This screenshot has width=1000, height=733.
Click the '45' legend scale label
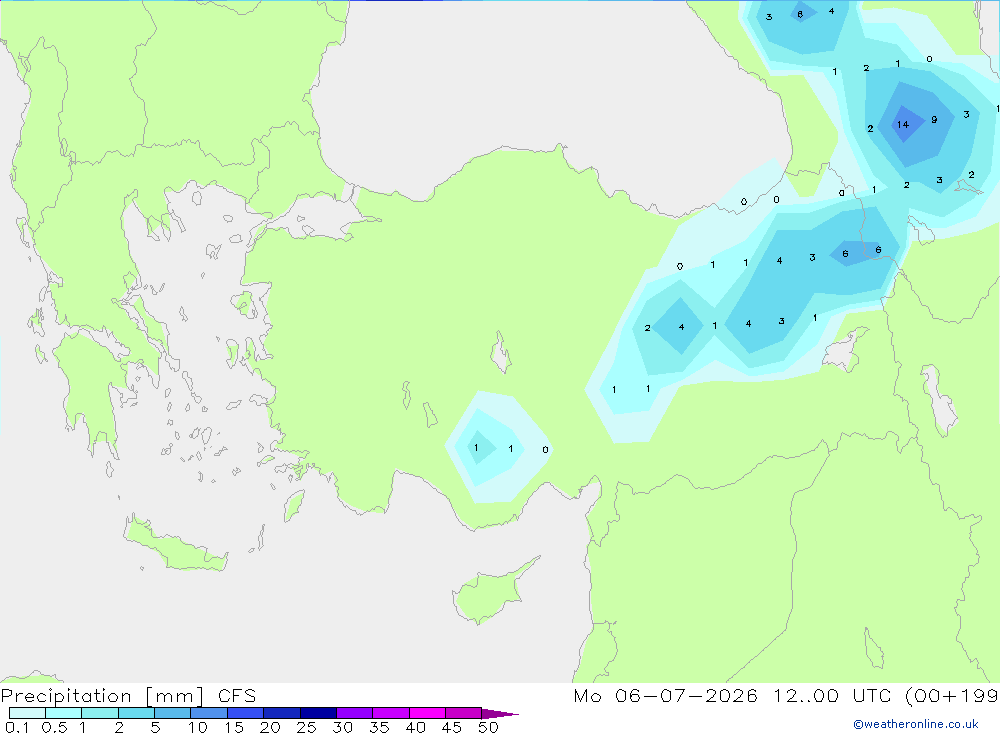tap(452, 727)
